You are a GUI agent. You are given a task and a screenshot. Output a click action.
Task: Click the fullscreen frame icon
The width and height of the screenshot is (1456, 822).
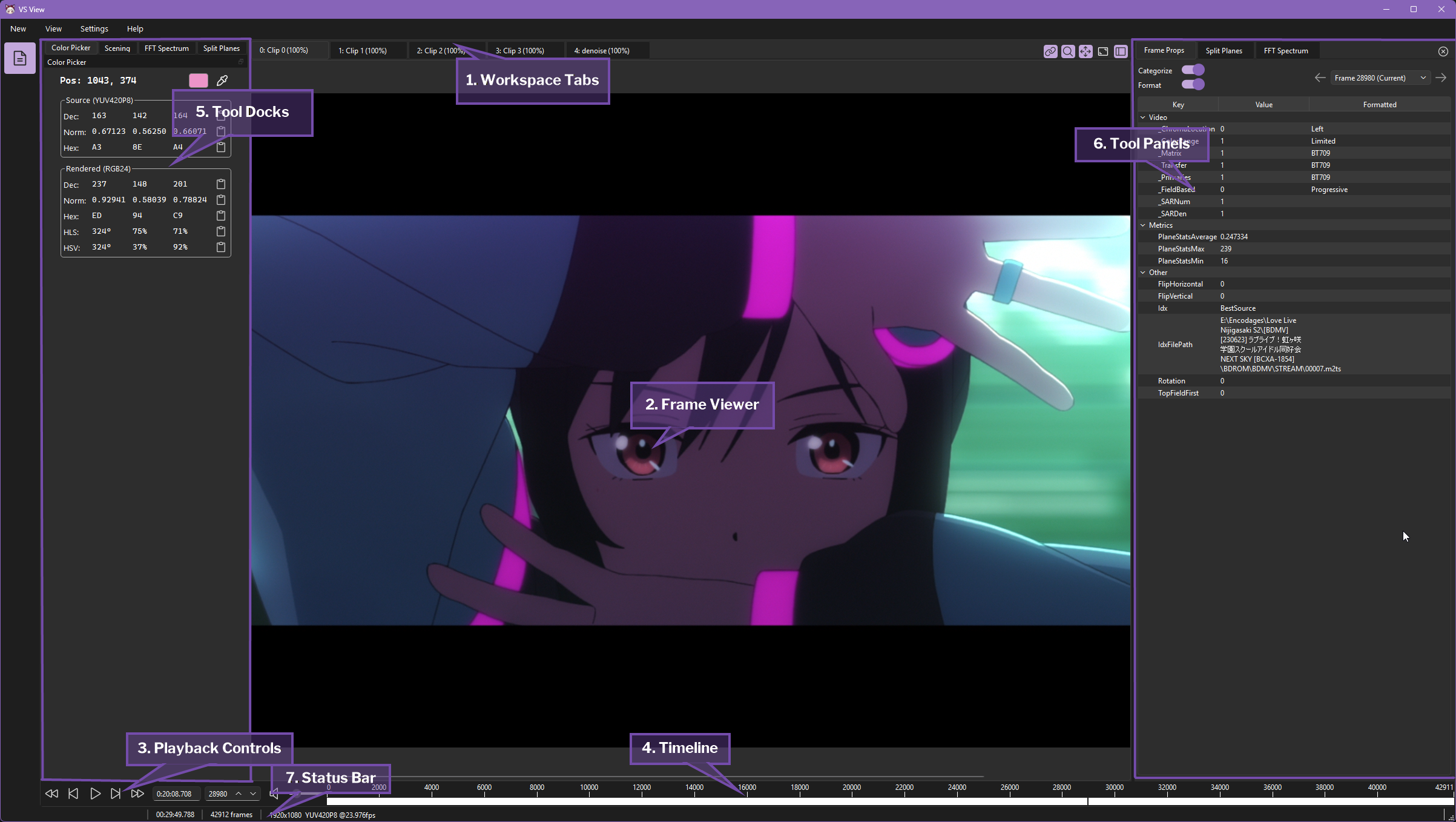click(x=1103, y=51)
